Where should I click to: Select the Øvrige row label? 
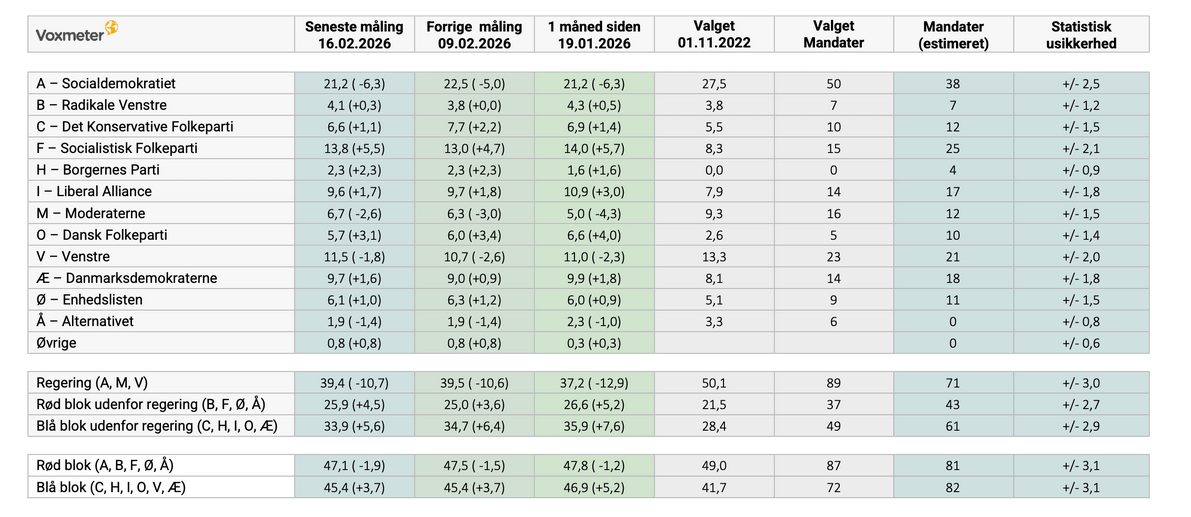tap(58, 343)
